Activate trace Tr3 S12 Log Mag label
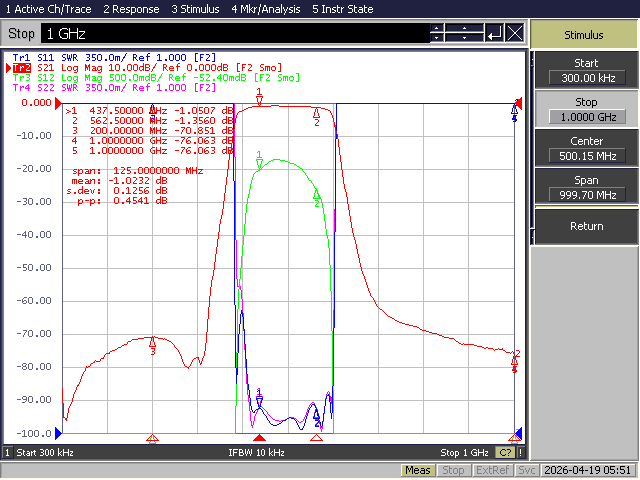640x480 pixels. click(x=156, y=78)
